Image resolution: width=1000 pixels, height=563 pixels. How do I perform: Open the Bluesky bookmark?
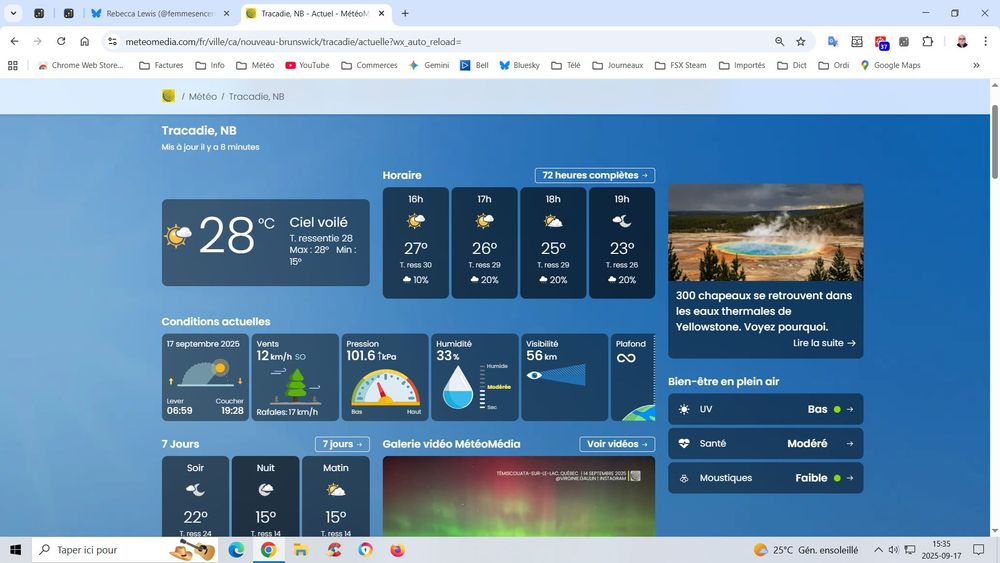click(520, 65)
